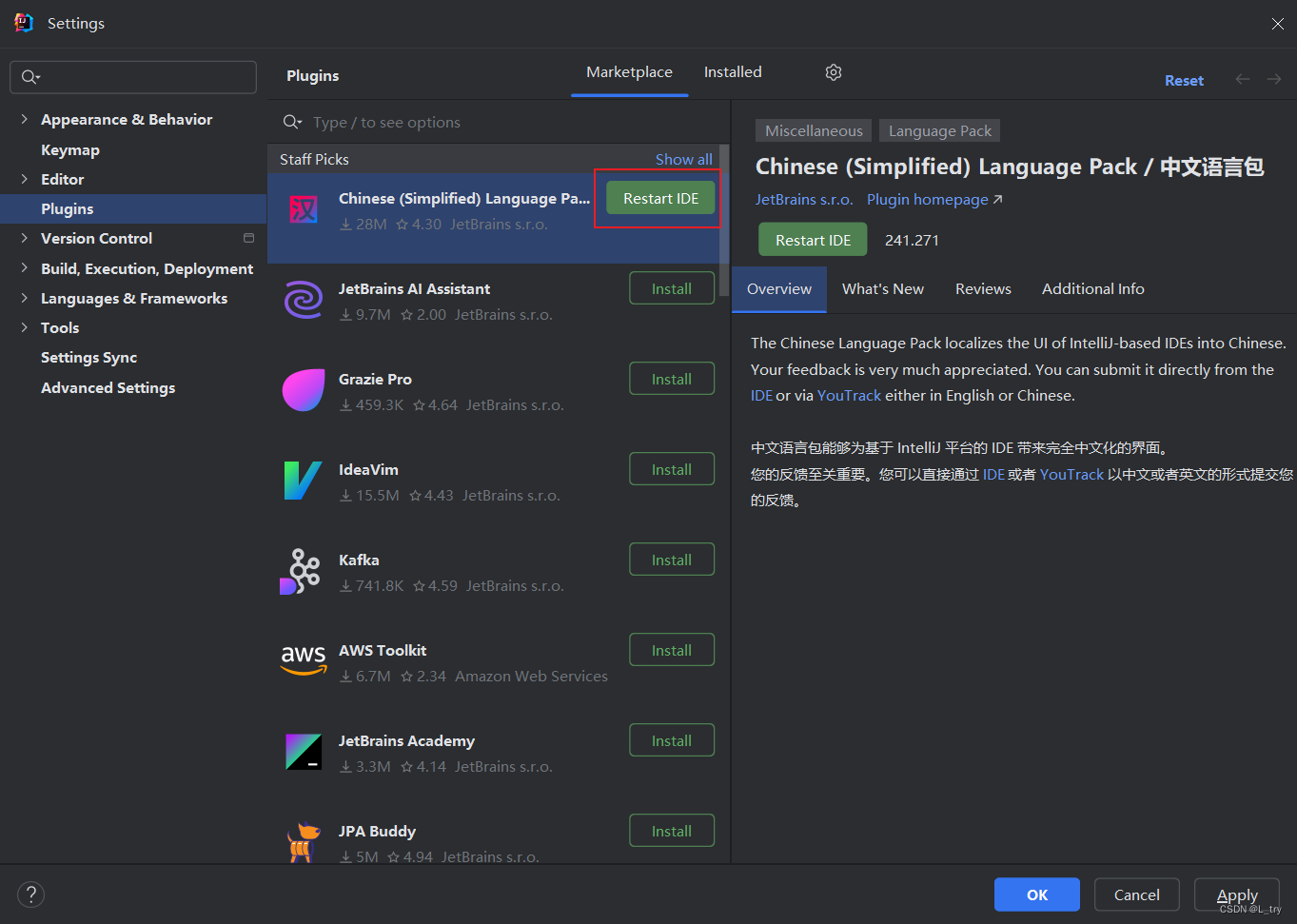Expand the Version Control node
Screen dimensions: 1297x924
[x=24, y=238]
